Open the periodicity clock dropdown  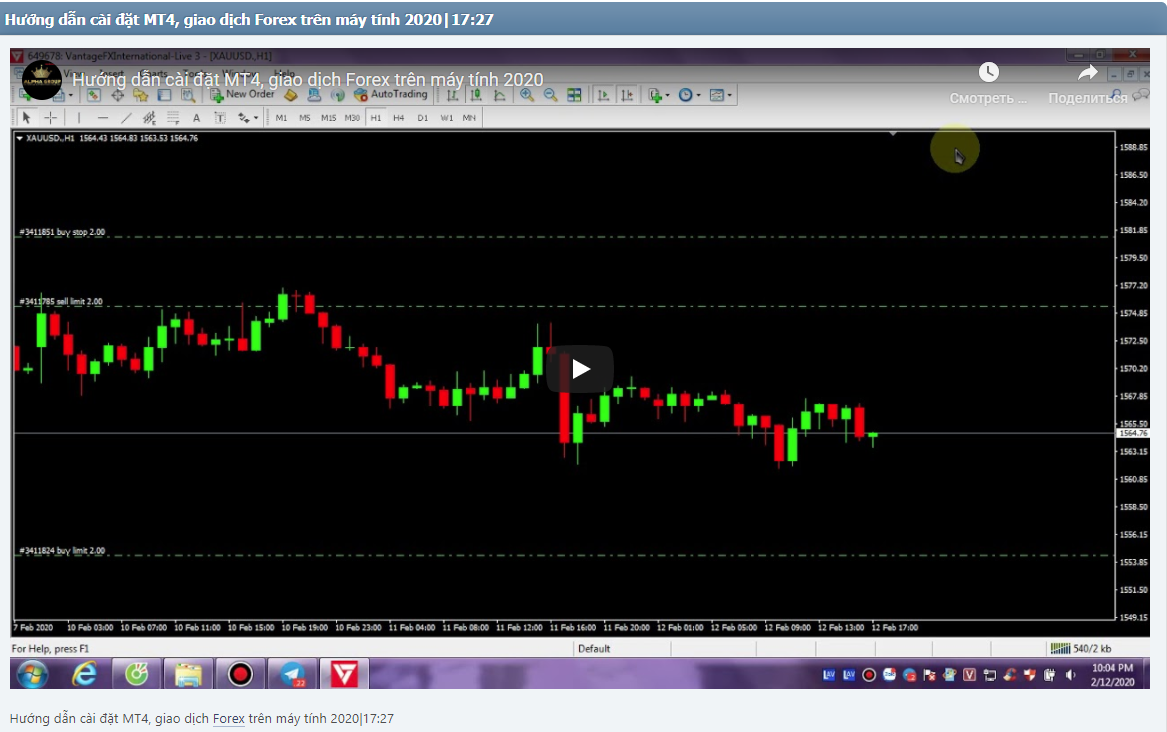[x=688, y=95]
